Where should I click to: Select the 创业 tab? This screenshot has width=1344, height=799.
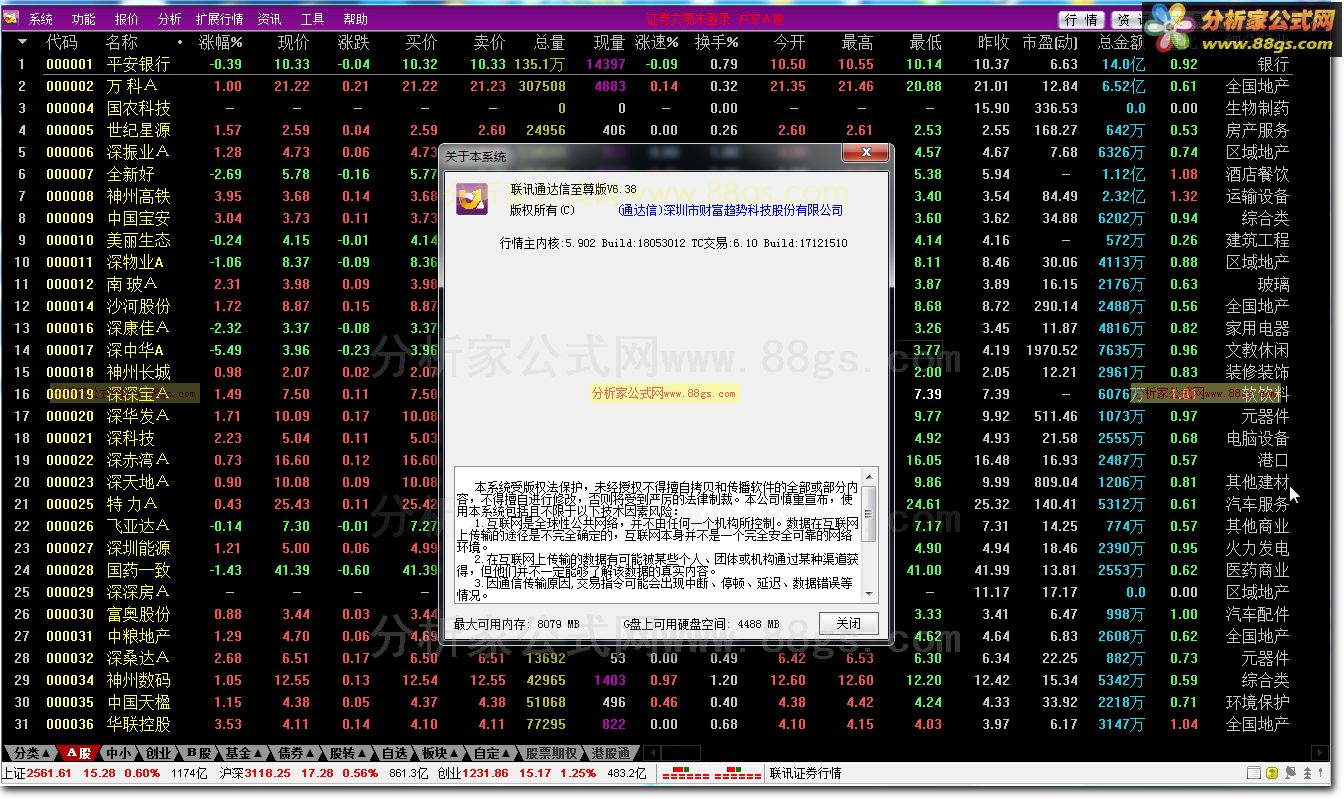point(158,753)
